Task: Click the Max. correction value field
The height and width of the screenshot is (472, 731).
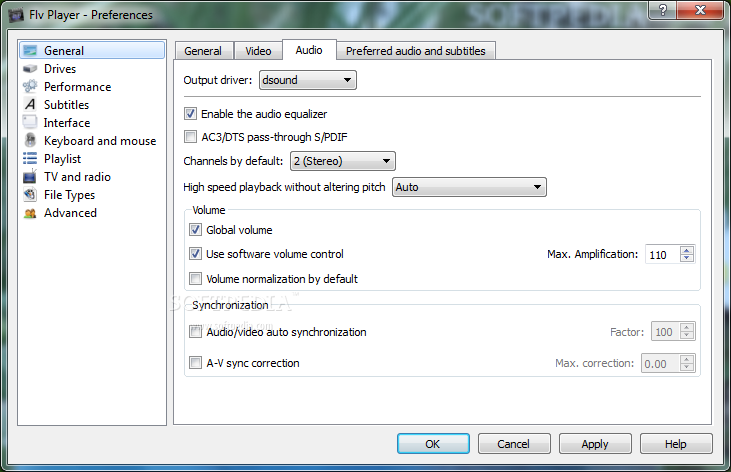Action: (660, 363)
